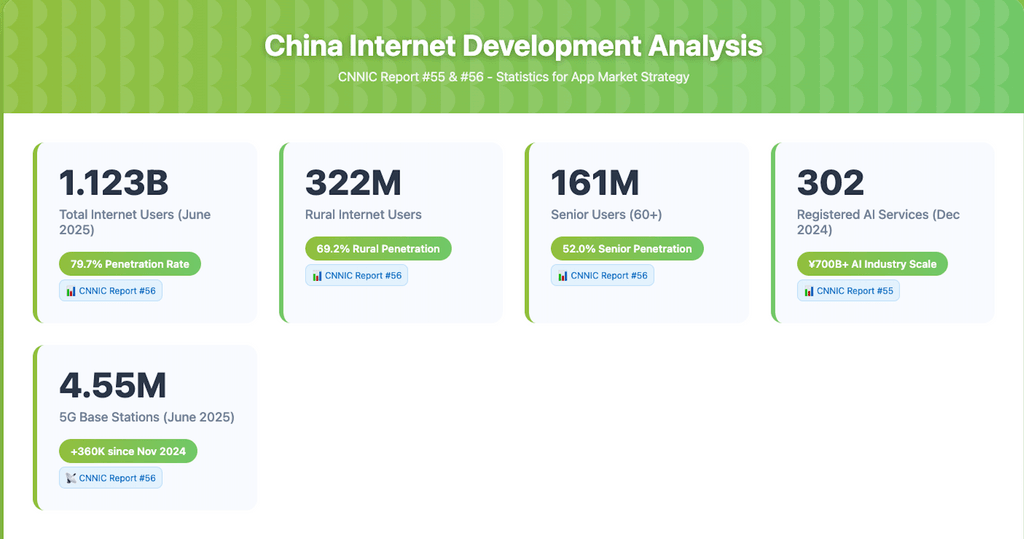Click the satellite icon in the 5G Base Stations card

coord(71,478)
